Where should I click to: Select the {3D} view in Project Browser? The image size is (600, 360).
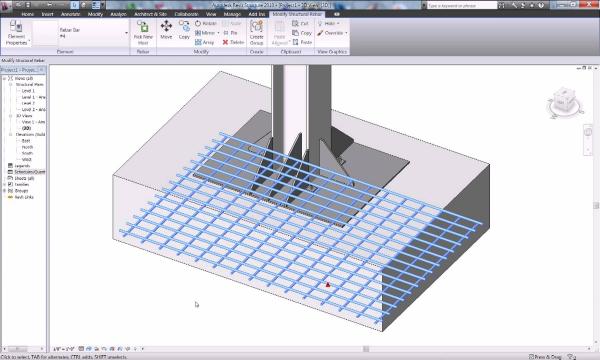pos(26,128)
